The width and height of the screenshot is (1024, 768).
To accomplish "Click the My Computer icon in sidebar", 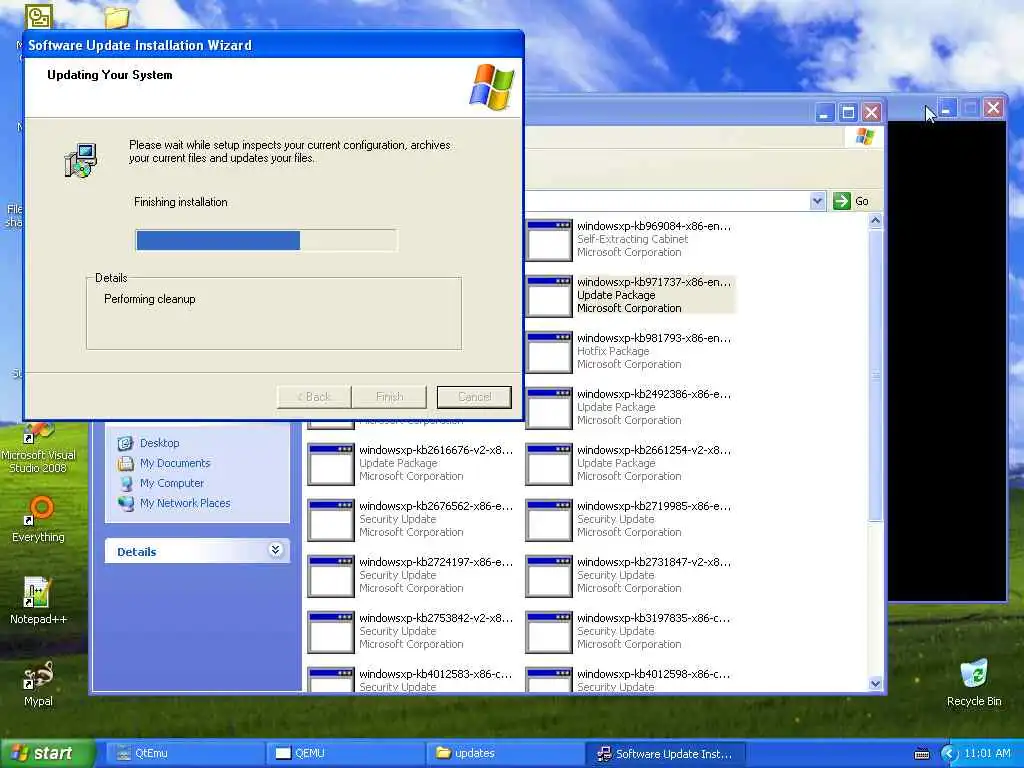I will (x=125, y=484).
